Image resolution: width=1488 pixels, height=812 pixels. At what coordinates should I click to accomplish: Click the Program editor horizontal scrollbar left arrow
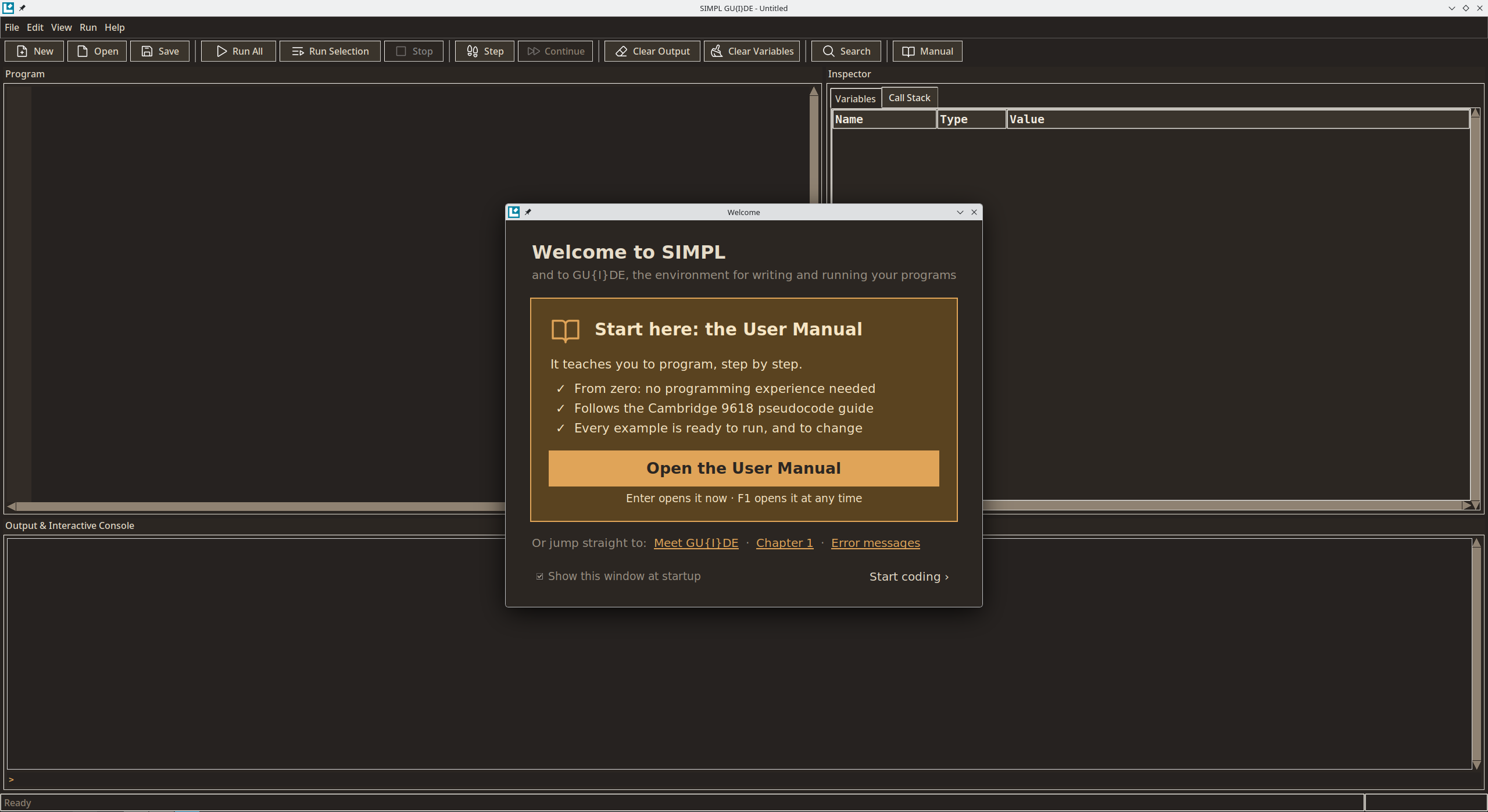tap(12, 506)
